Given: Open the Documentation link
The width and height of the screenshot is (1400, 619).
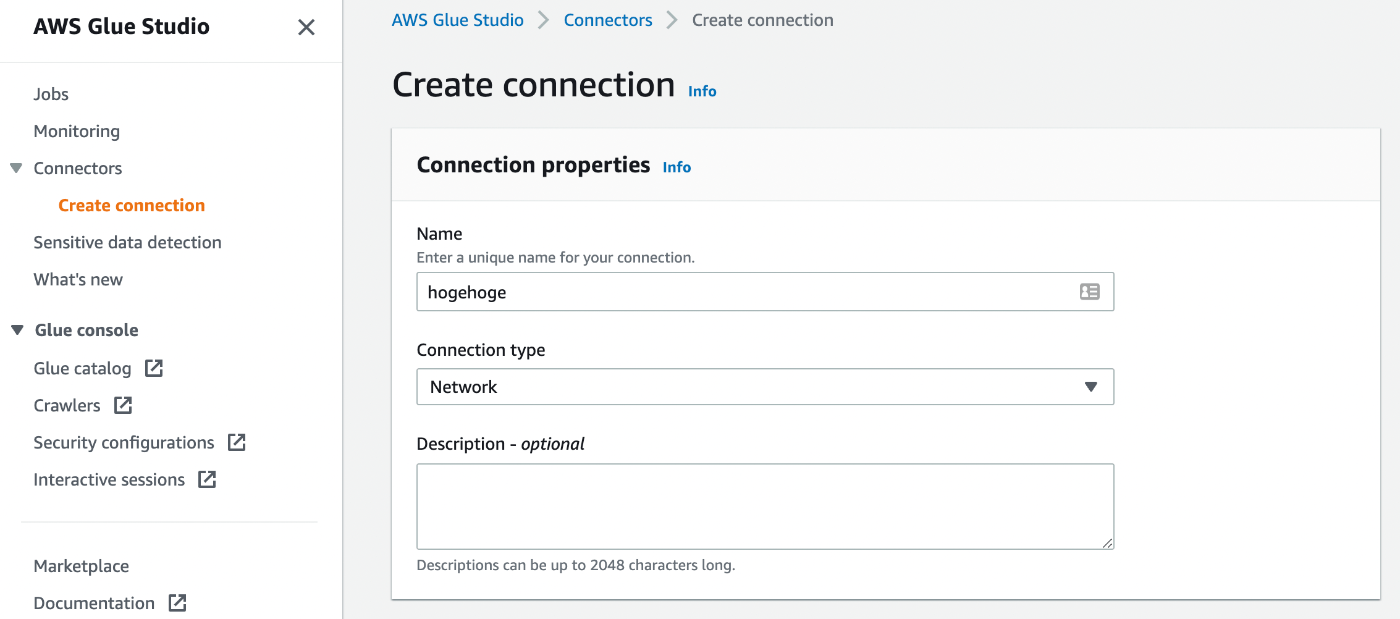Looking at the screenshot, I should (94, 603).
